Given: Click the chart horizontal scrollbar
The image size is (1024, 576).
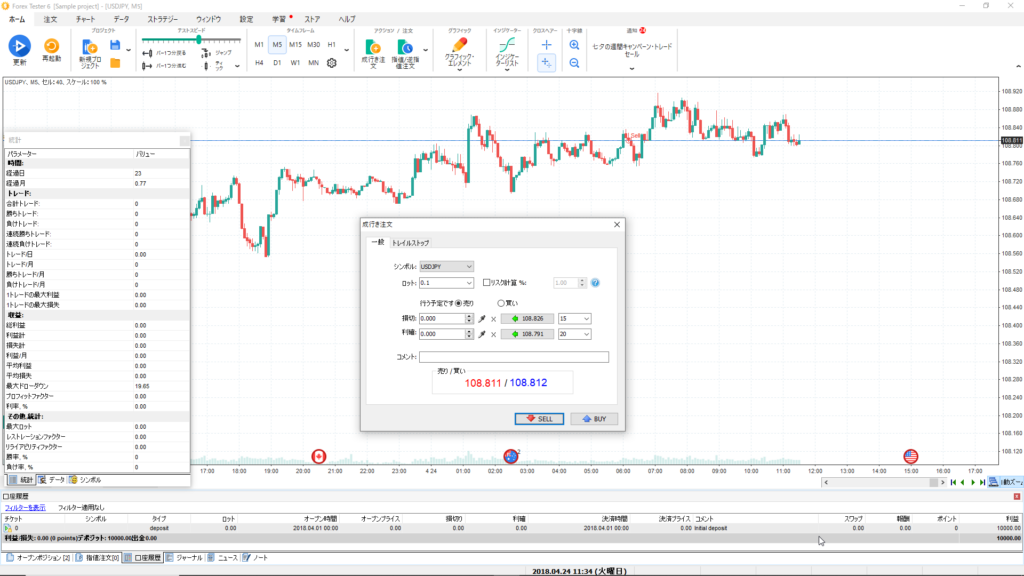Looking at the screenshot, I should pos(884,483).
